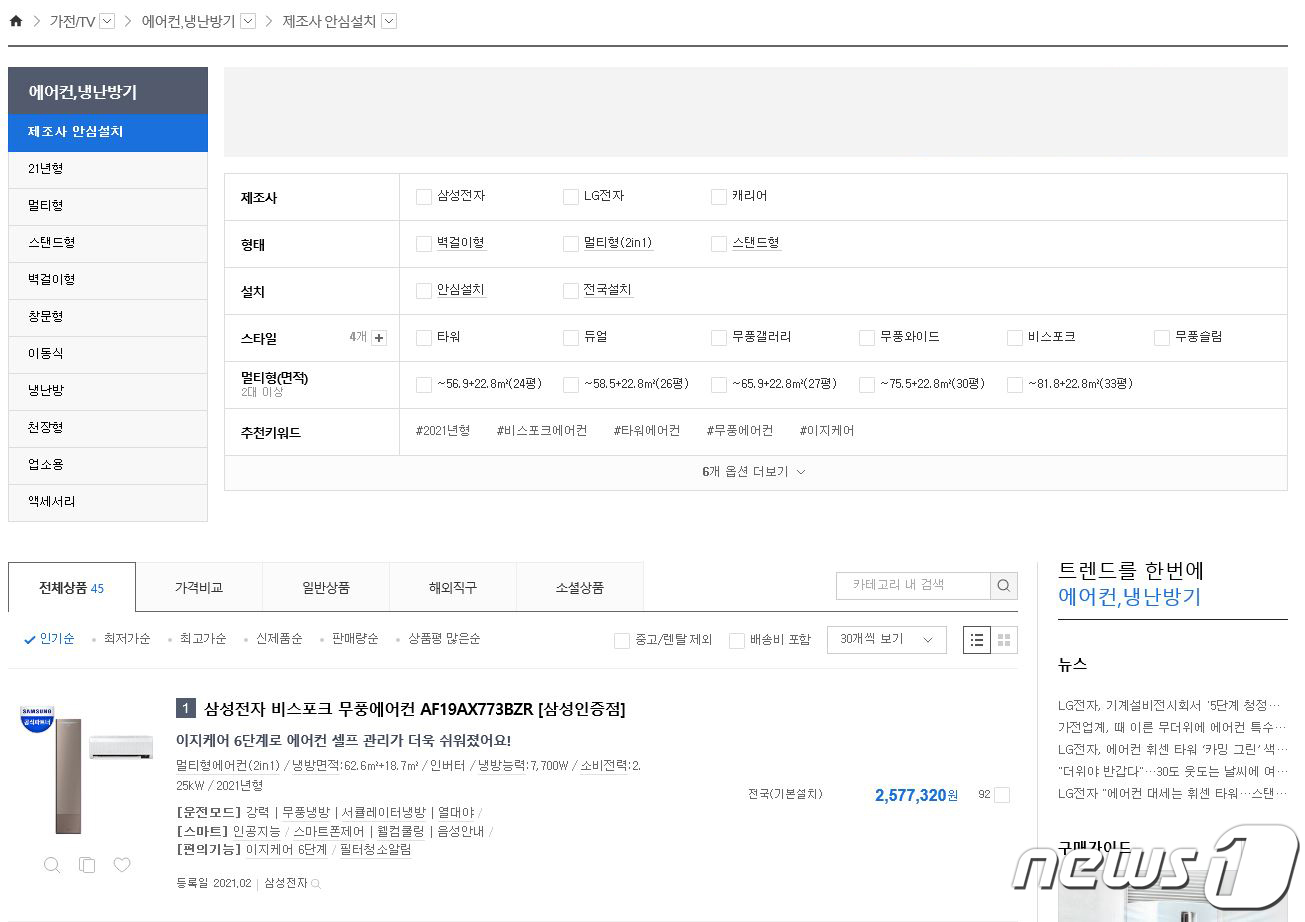
Task: Open 이동식 sidebar category
Action: (x=108, y=354)
